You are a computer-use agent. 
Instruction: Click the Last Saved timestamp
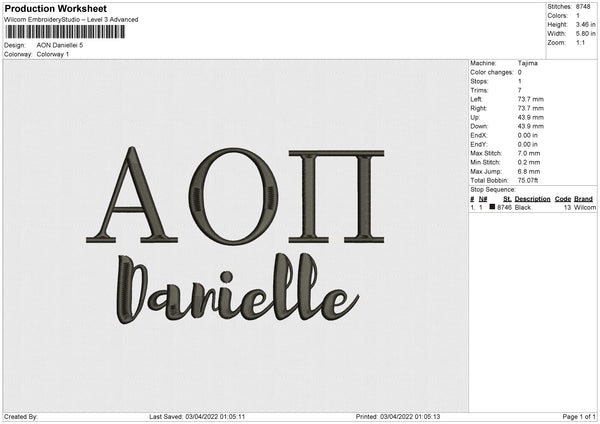[x=197, y=417]
